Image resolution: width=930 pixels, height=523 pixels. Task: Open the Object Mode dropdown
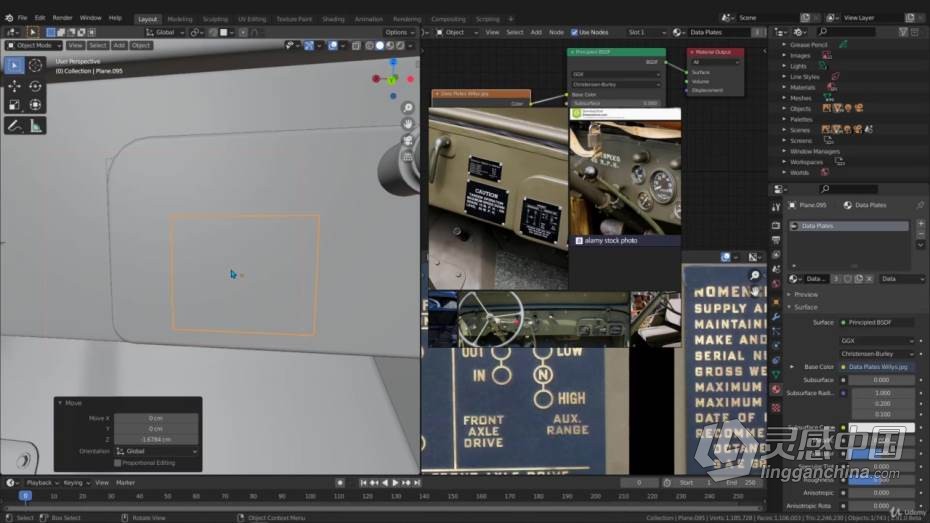tap(34, 45)
